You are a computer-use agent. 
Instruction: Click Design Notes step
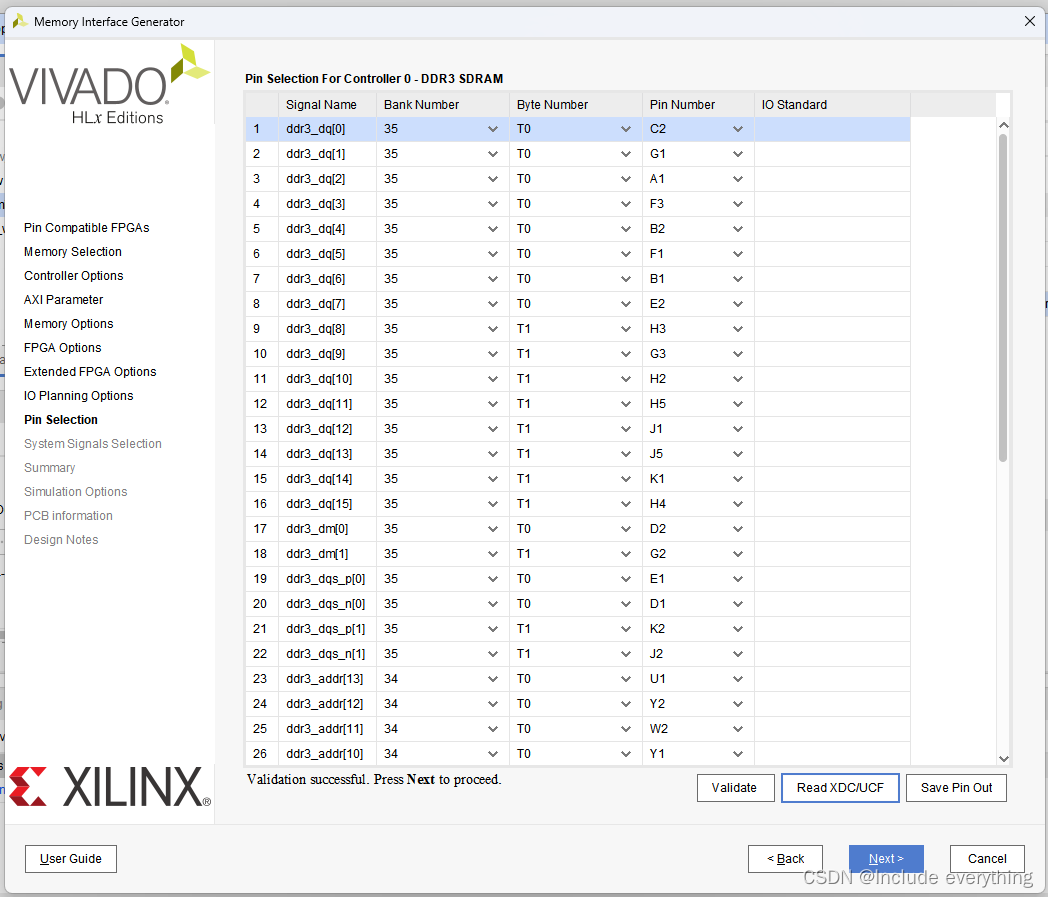[61, 540]
